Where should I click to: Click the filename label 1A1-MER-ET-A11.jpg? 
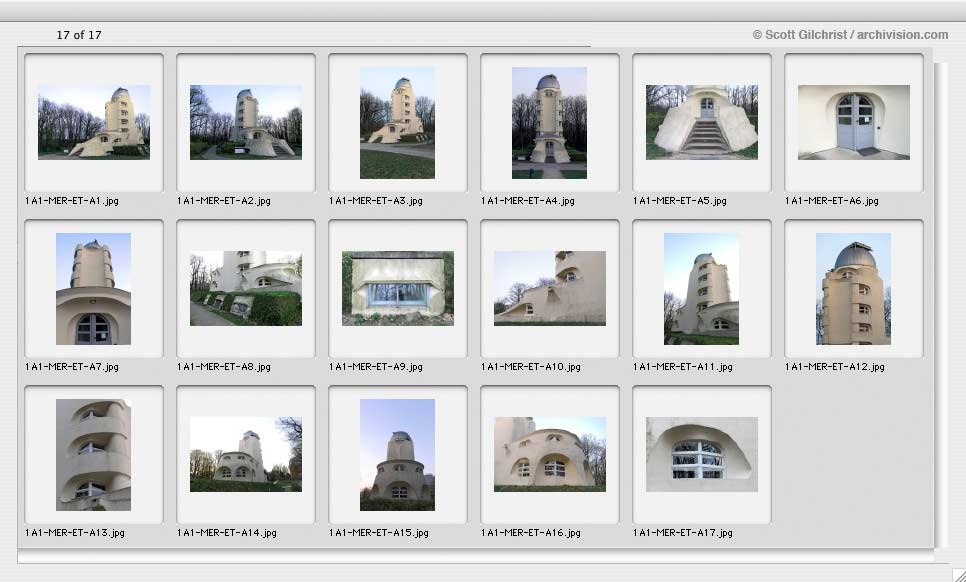pos(683,367)
